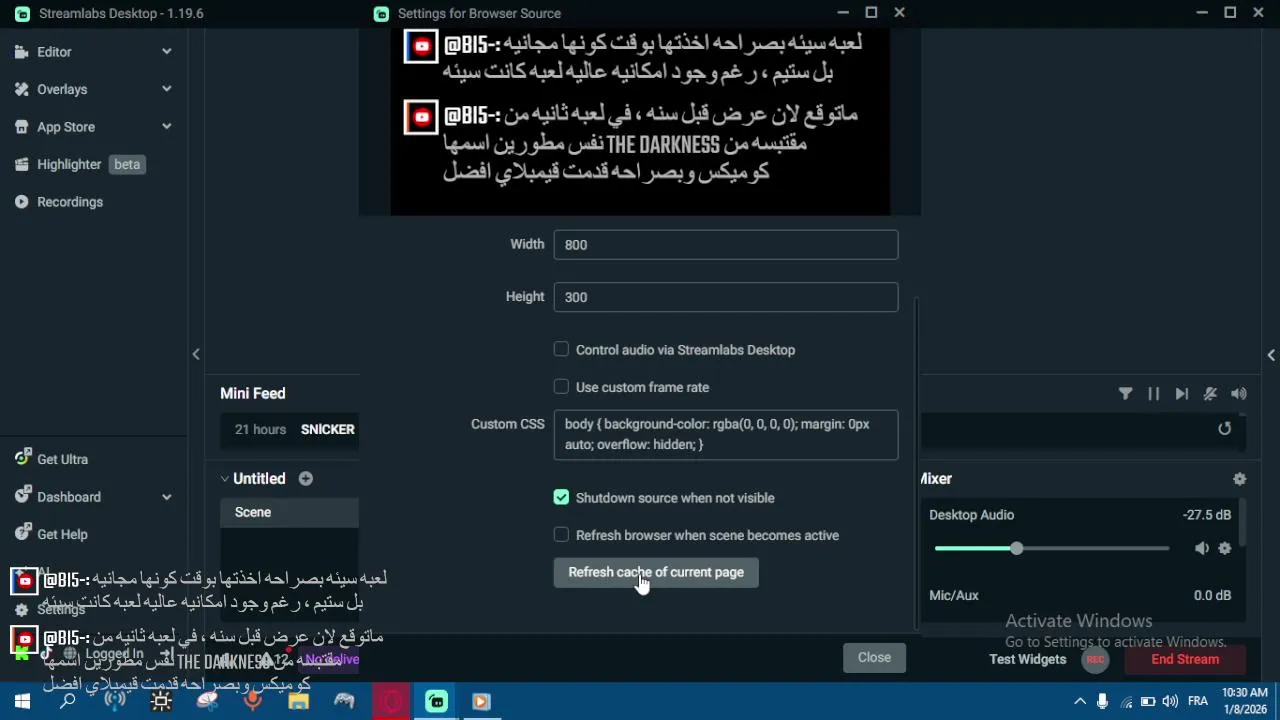Click SNICKER event in Mini Feed
The width and height of the screenshot is (1280, 720).
(x=327, y=429)
